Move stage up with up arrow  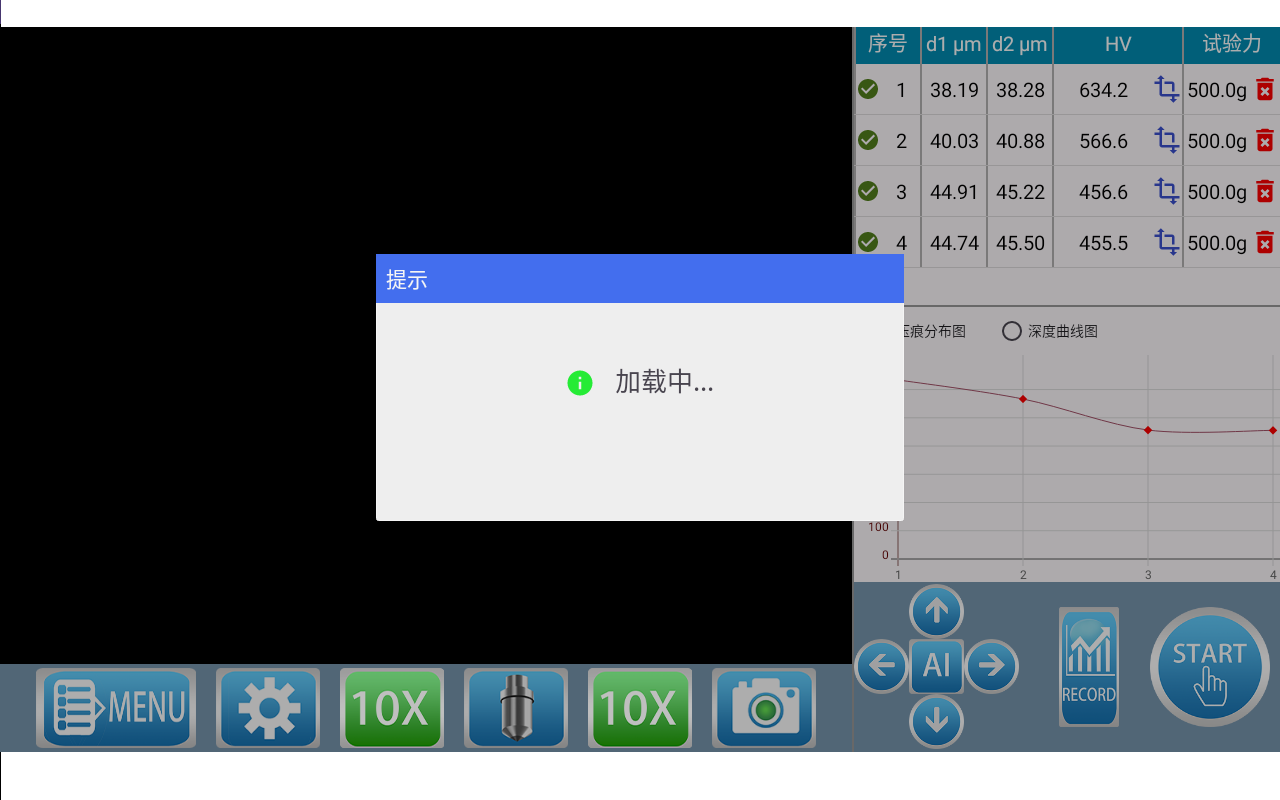click(937, 611)
